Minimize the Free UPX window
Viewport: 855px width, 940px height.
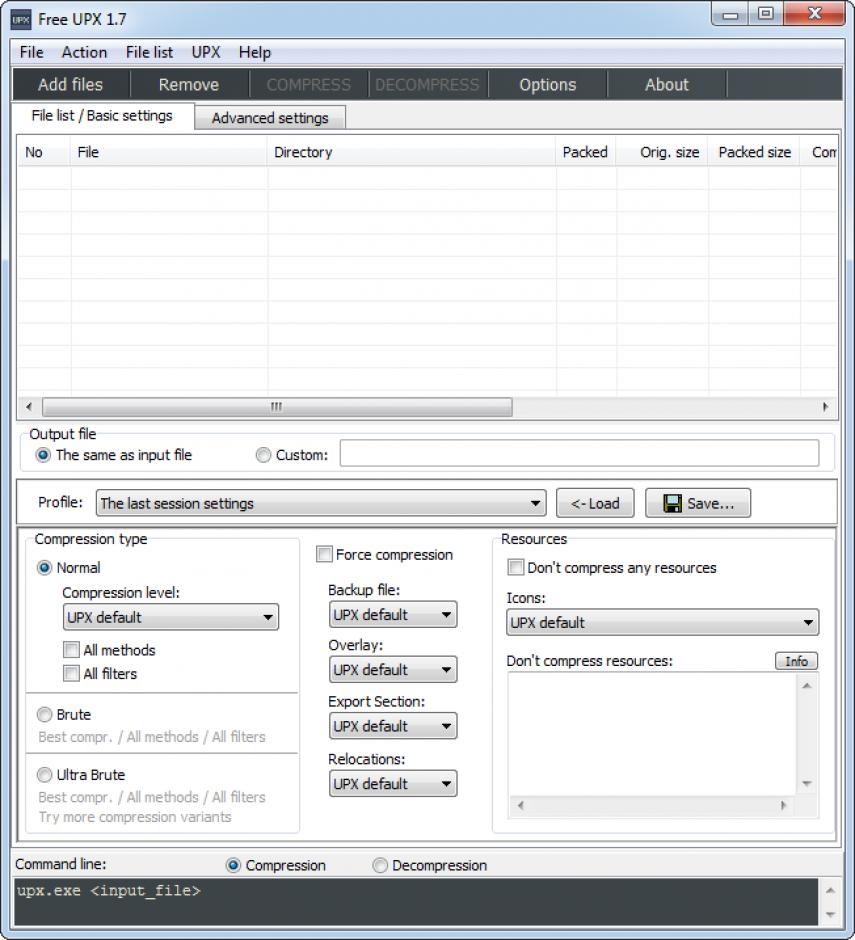tap(731, 15)
